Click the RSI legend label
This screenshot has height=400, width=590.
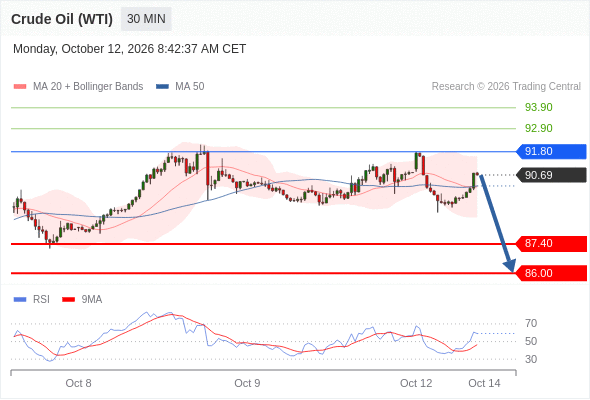[41, 300]
